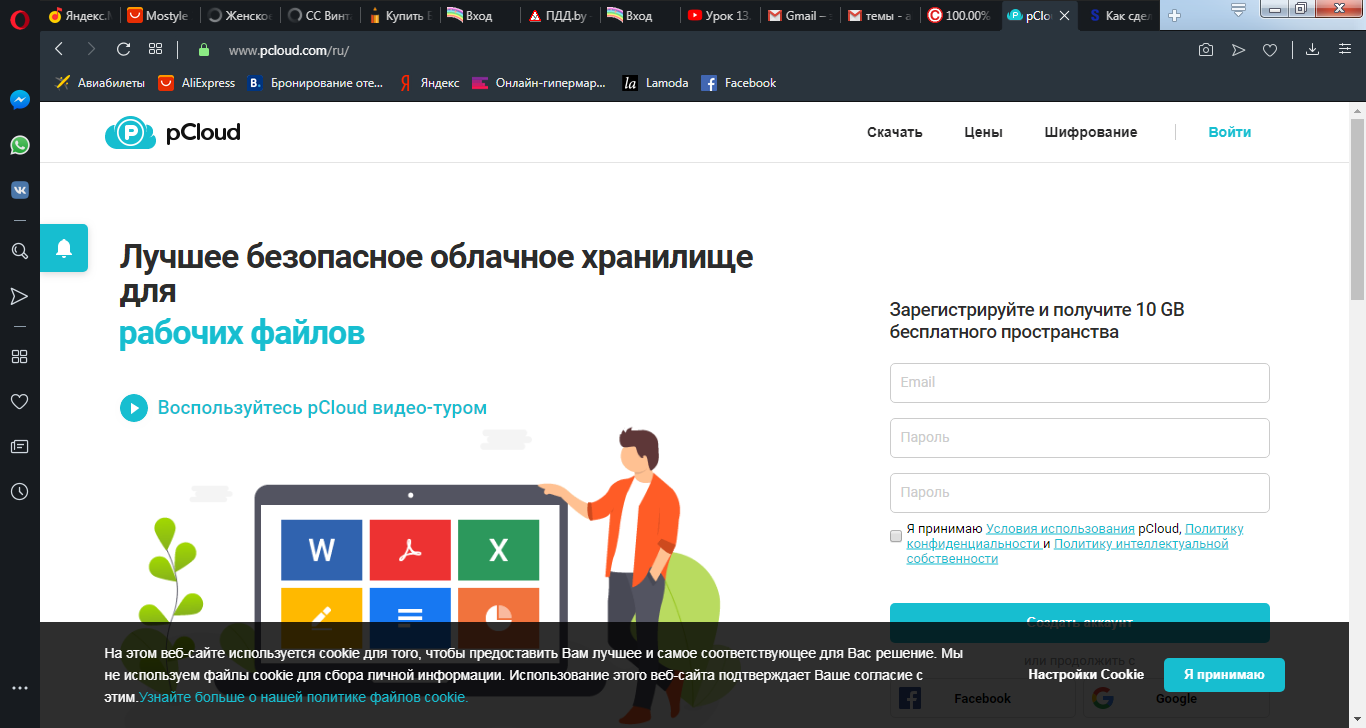This screenshot has height=728, width=1366.
Task: Open the Условия использования link
Action: click(x=1060, y=529)
